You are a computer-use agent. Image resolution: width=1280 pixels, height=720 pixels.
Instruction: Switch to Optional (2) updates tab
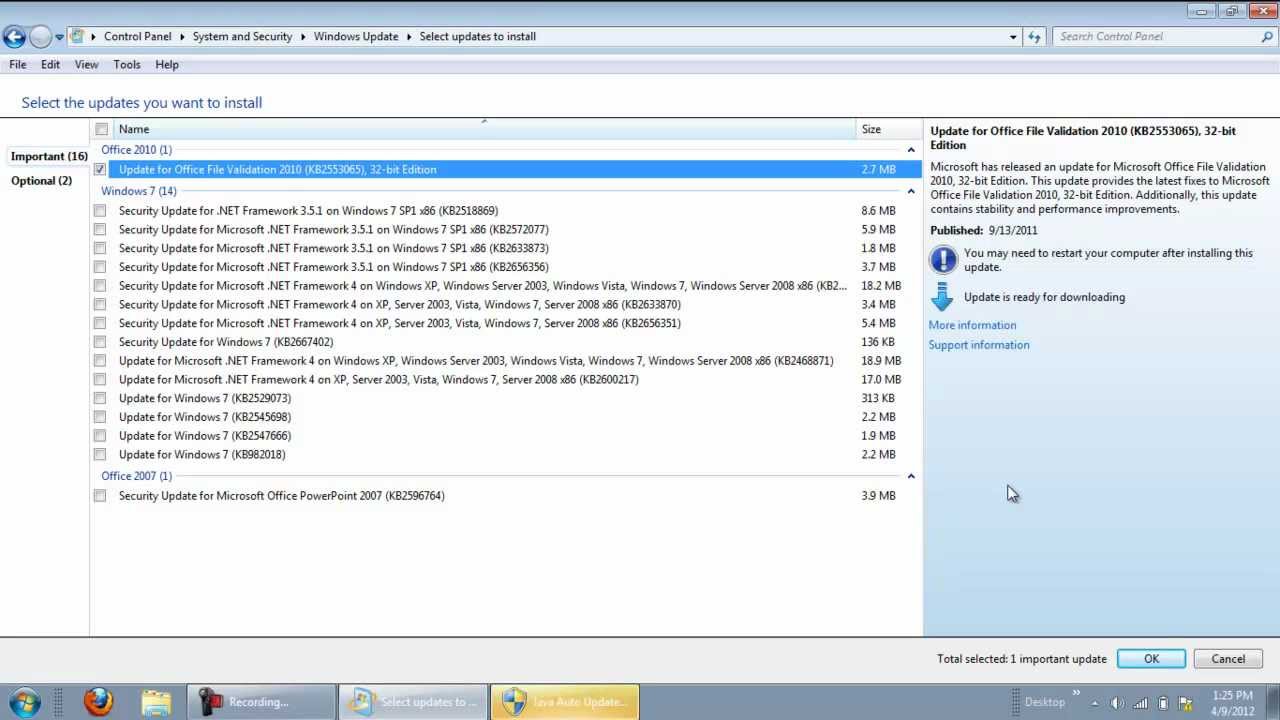pos(41,180)
